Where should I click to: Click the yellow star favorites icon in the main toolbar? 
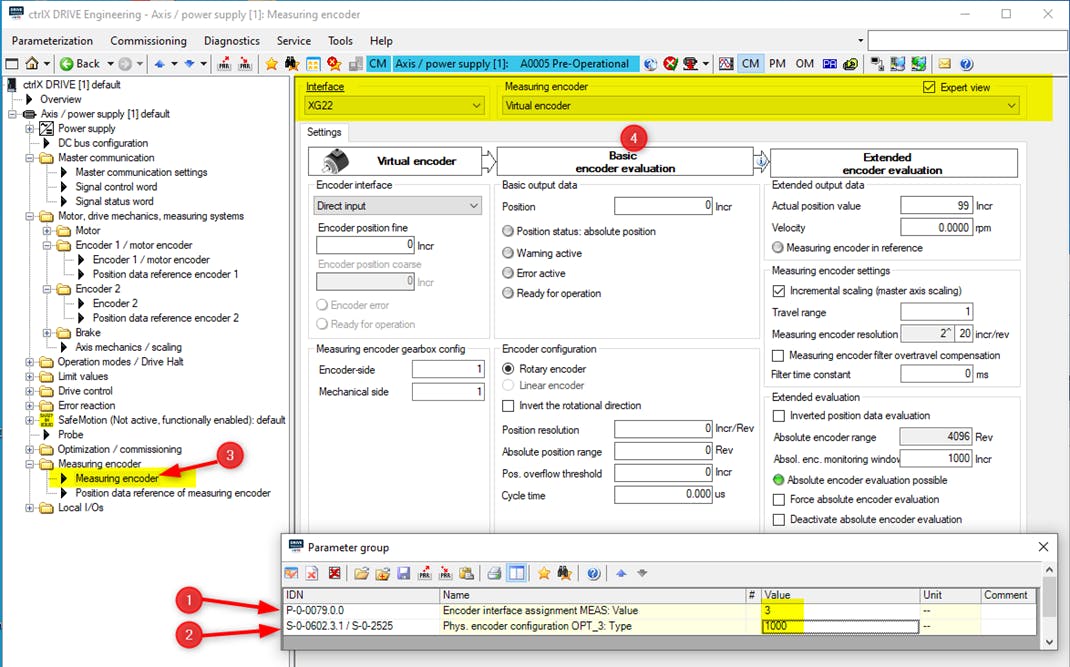[271, 64]
